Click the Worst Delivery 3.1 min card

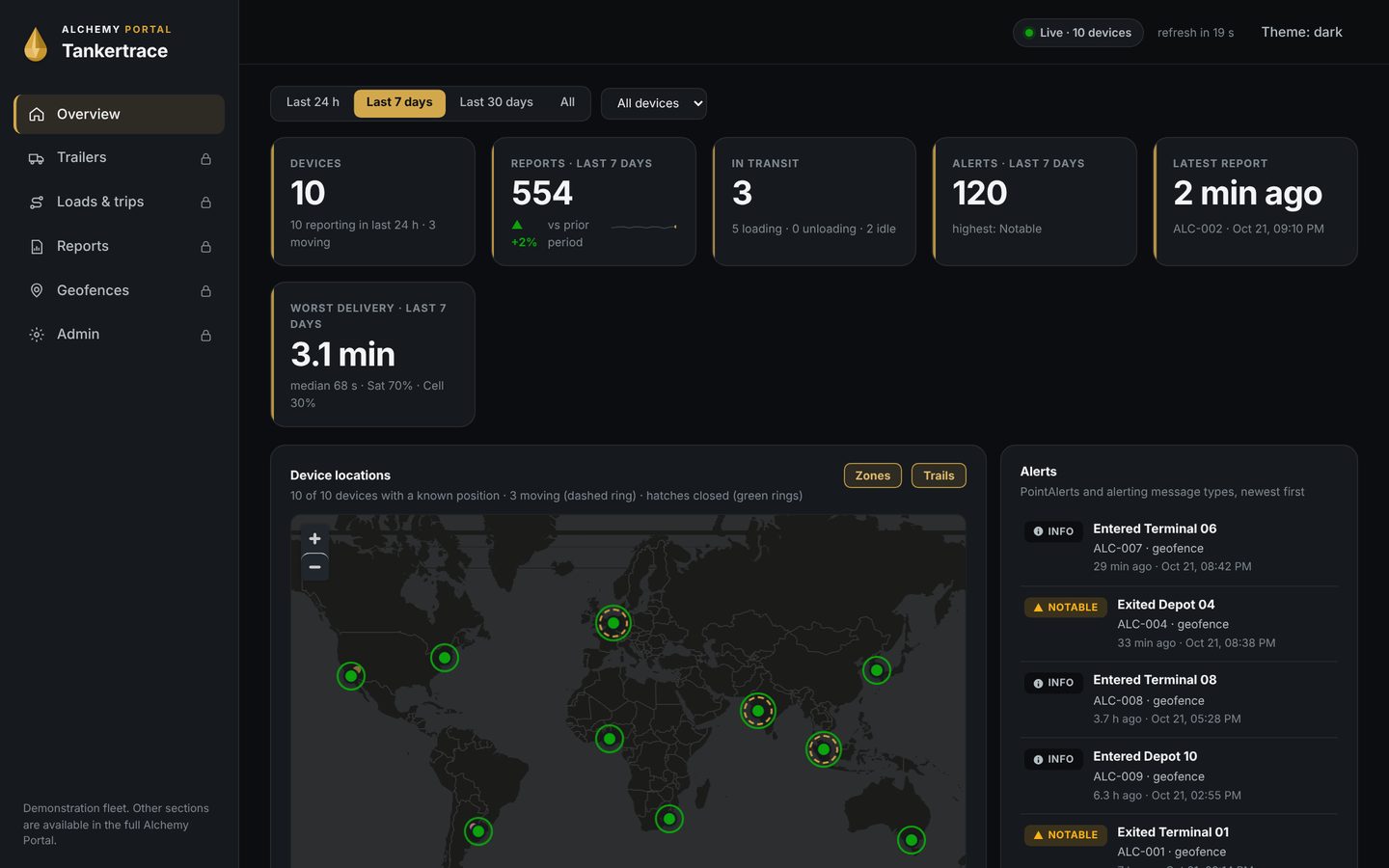(x=373, y=354)
